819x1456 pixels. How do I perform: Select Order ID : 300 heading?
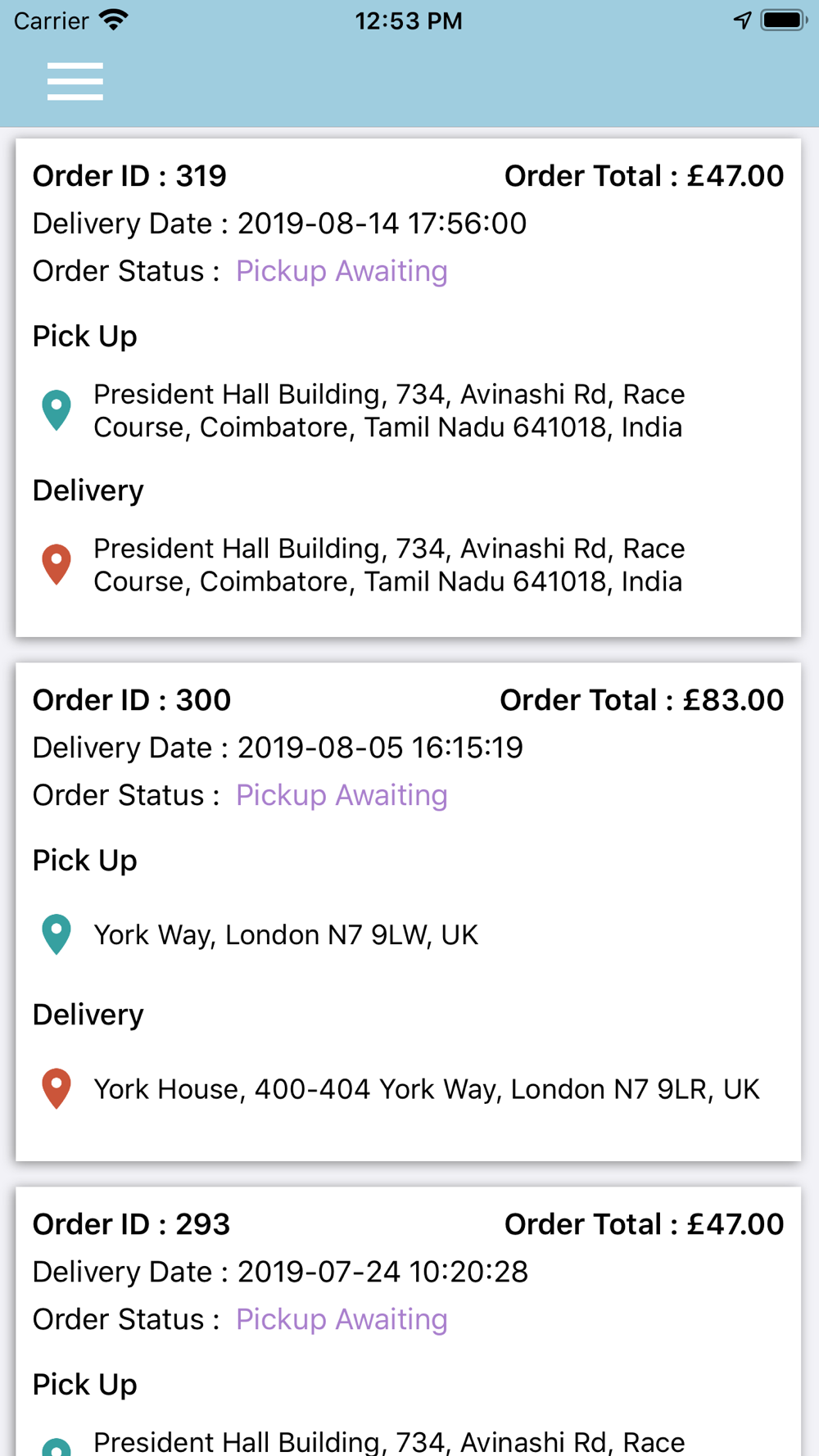click(132, 700)
